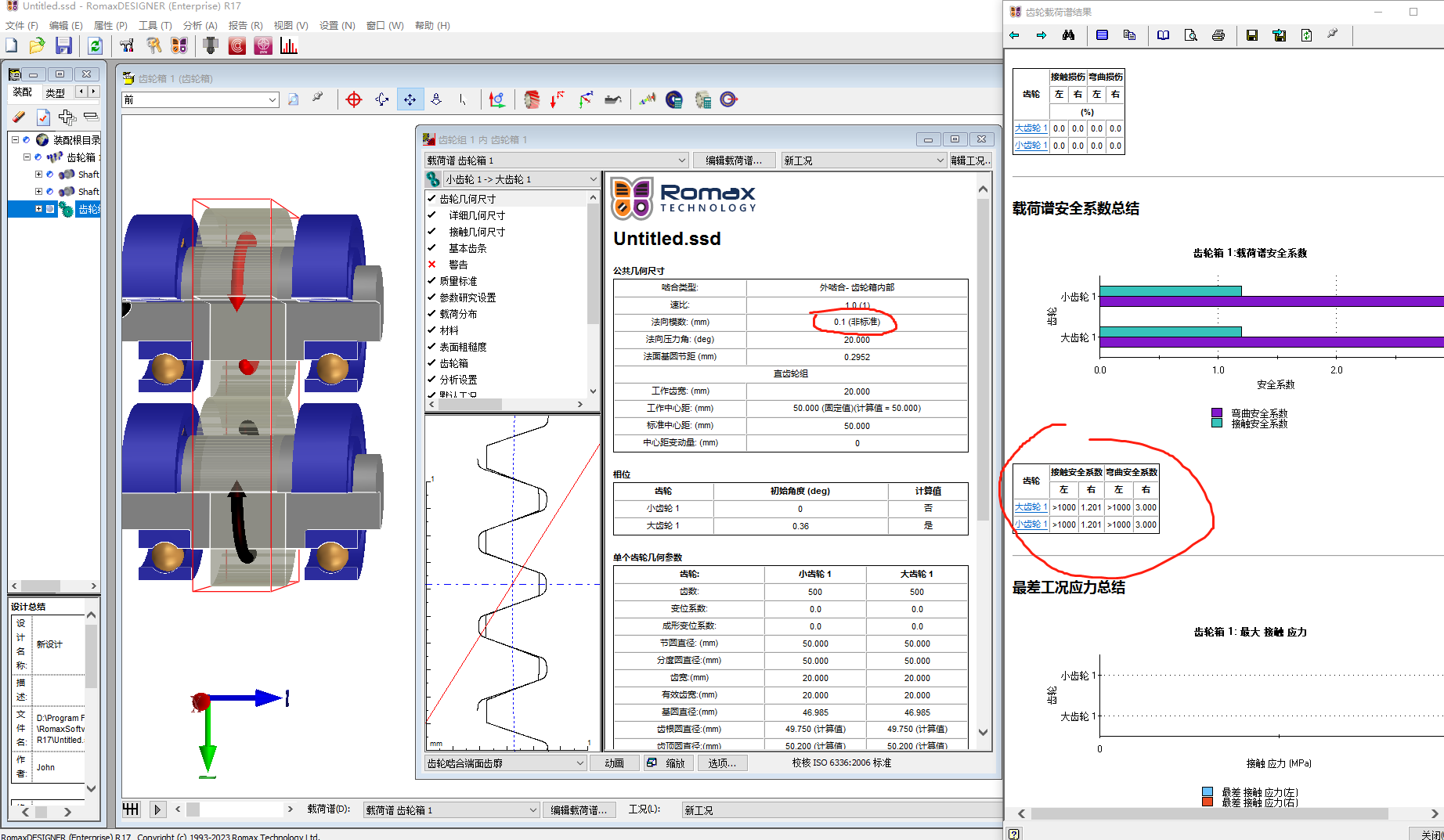This screenshot has width=1444, height=840.
Task: Save the design with floppy icon
Action: (x=63, y=46)
